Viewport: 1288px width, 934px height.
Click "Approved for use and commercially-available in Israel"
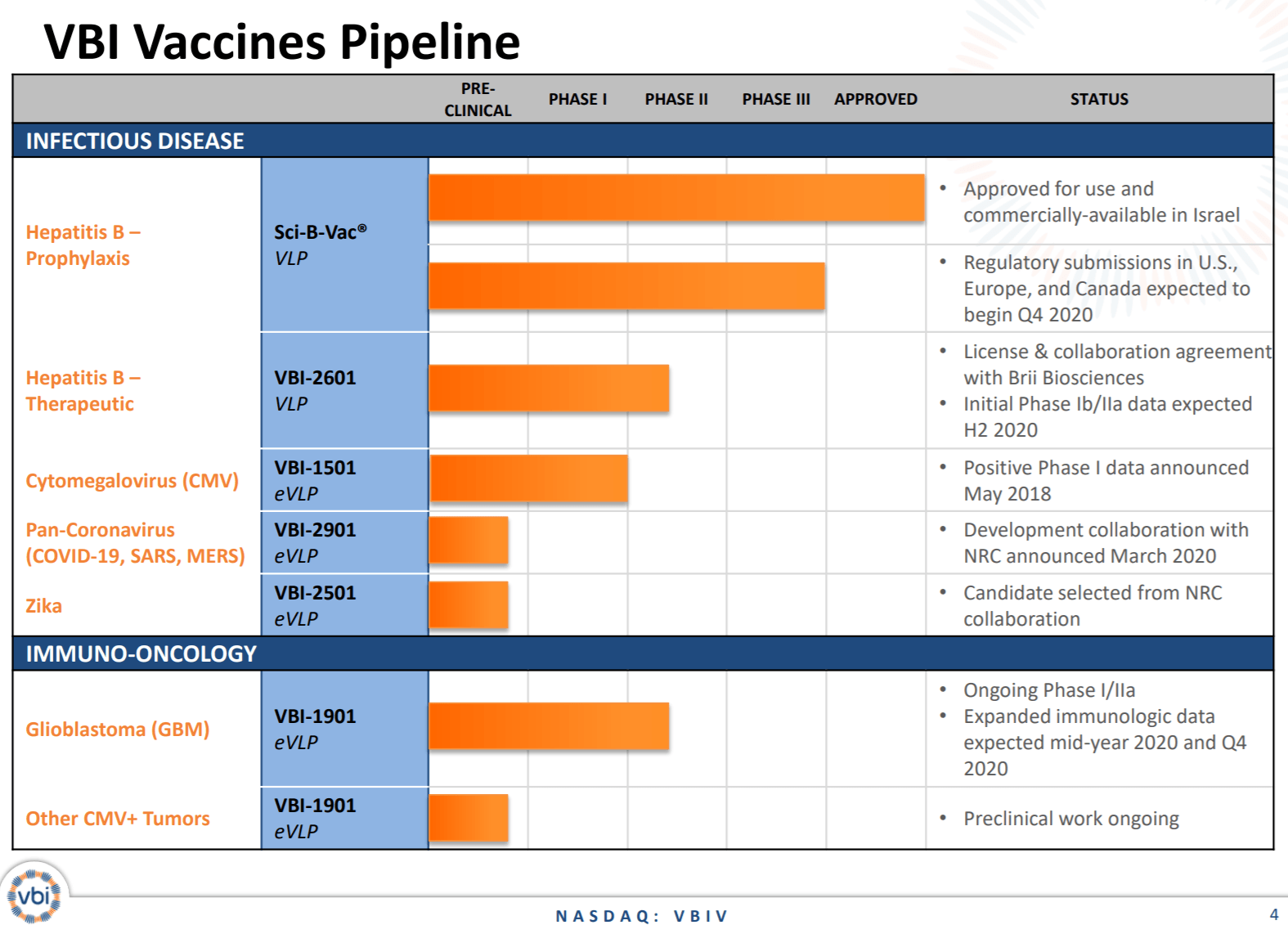[1101, 202]
